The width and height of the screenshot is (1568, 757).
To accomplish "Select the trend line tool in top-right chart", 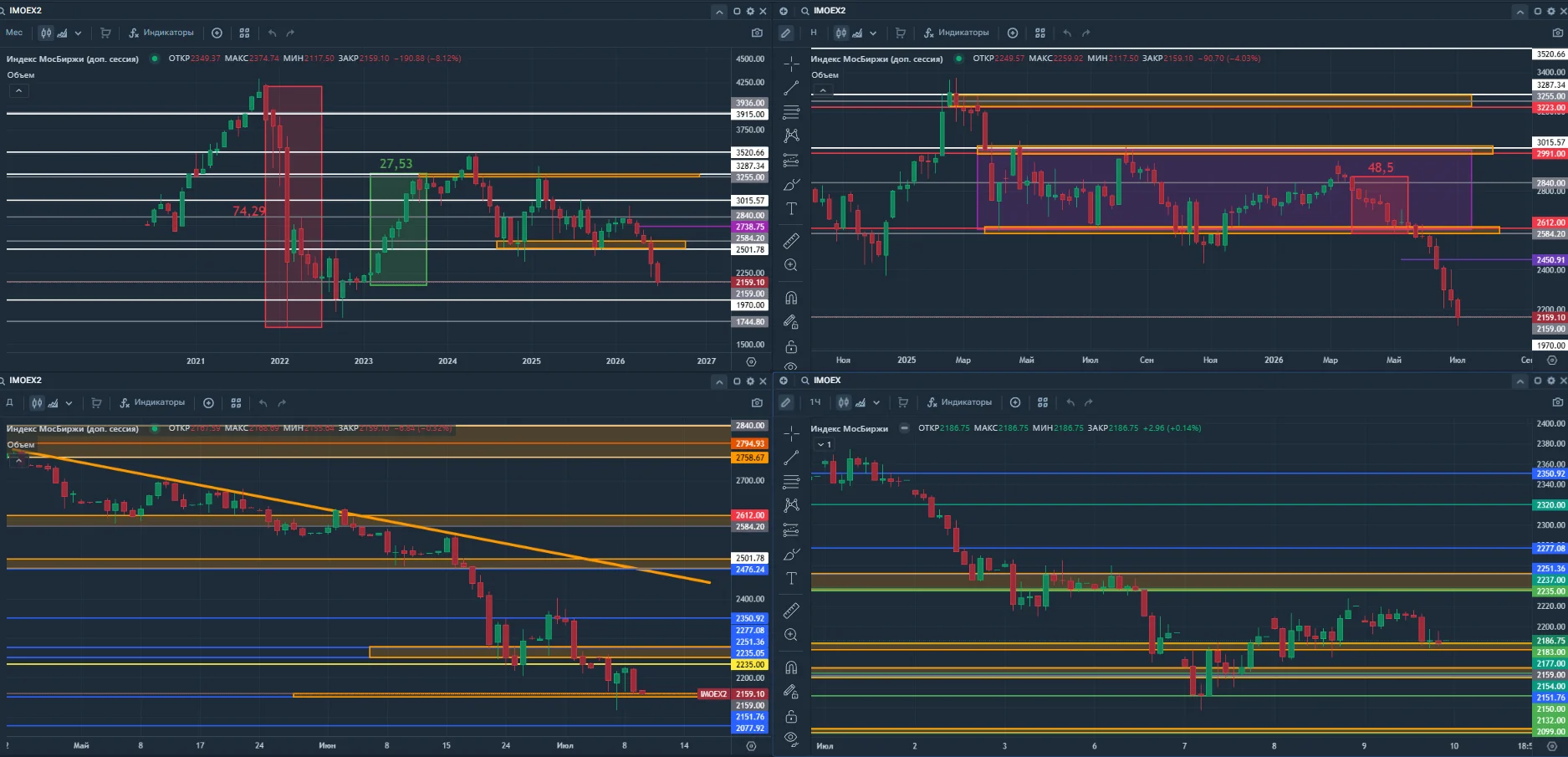I will tap(791, 88).
